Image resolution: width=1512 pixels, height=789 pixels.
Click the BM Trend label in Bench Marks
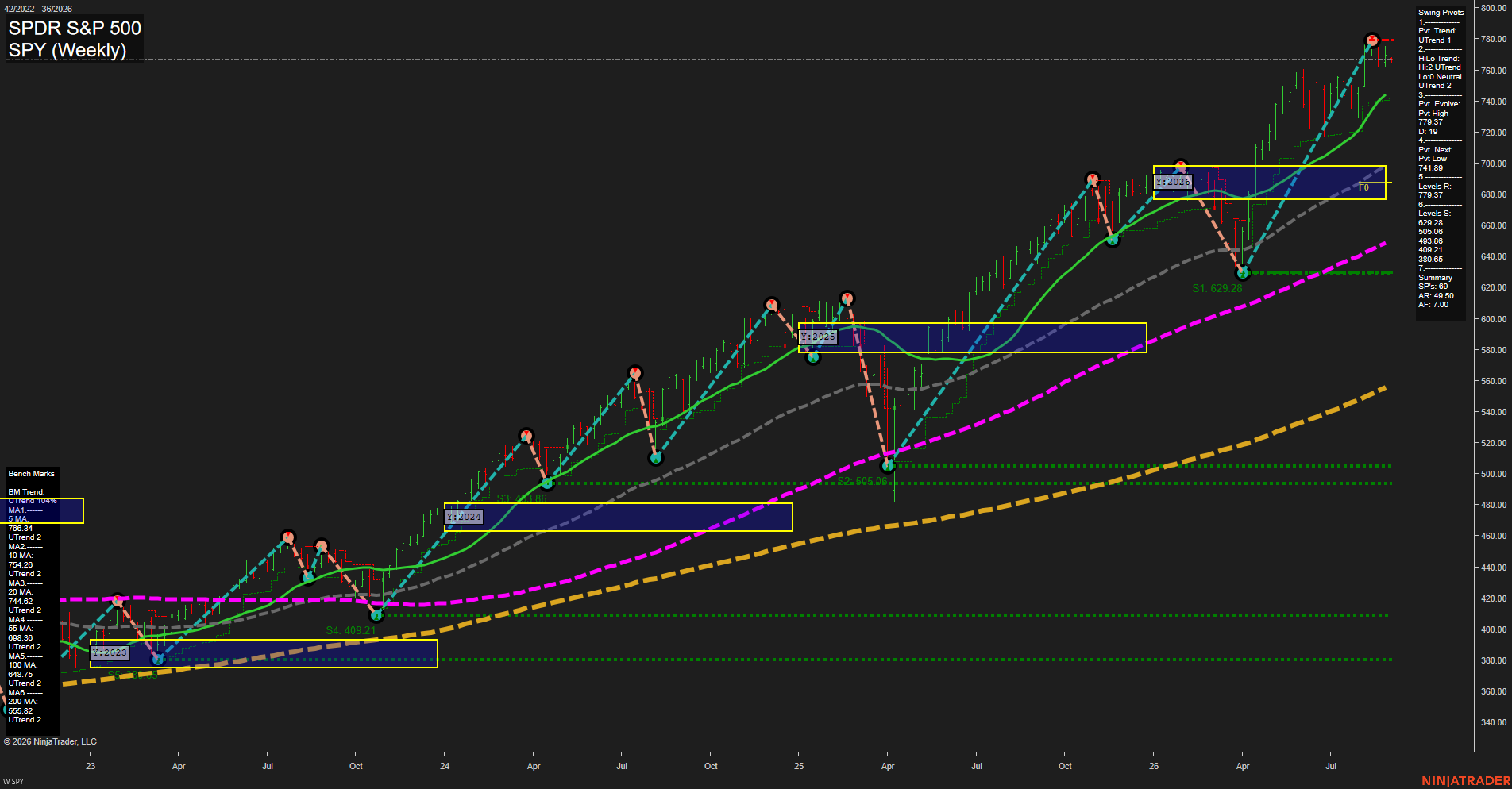tap(26, 492)
